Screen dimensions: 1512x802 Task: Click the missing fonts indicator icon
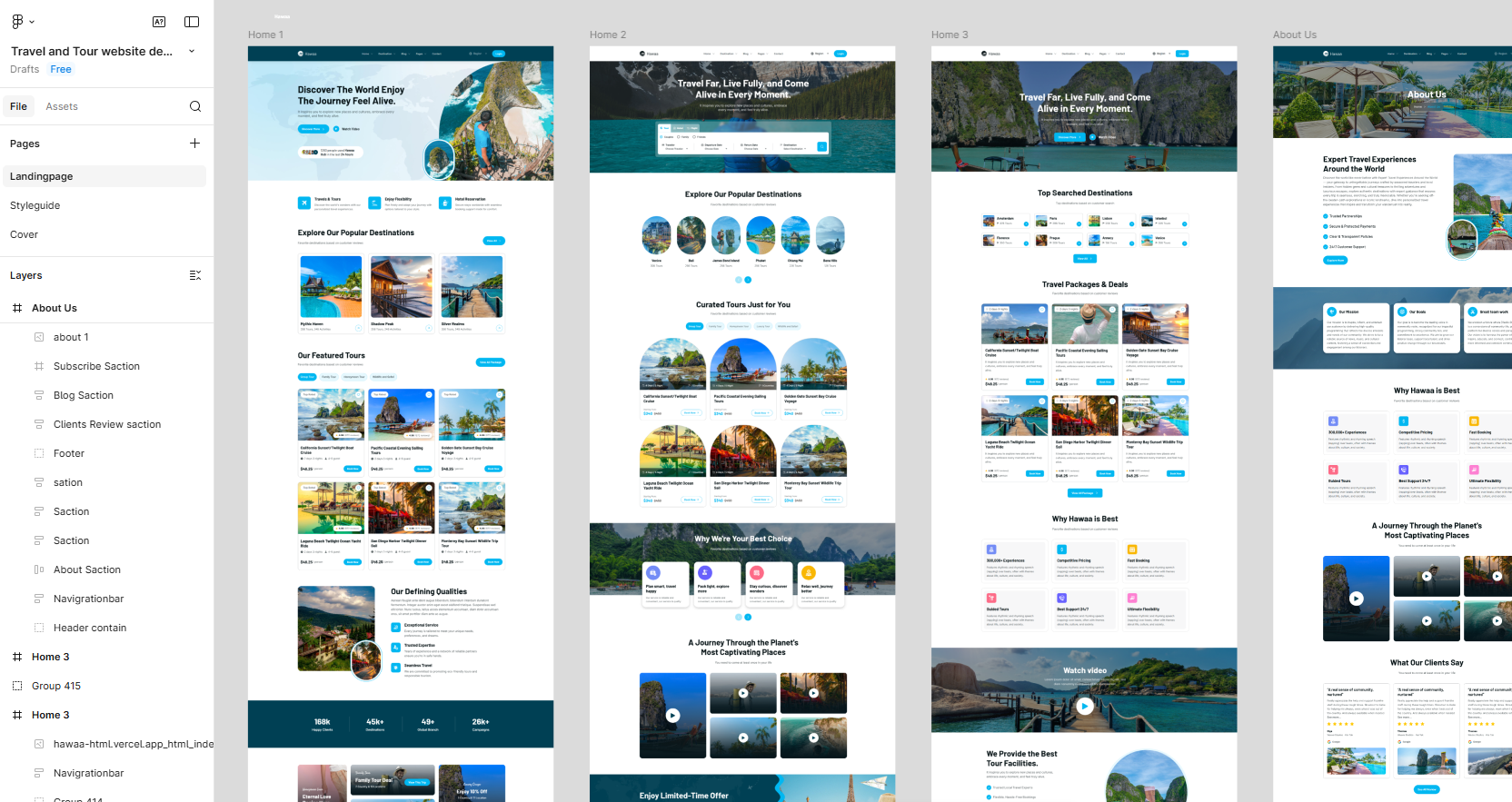click(x=159, y=22)
